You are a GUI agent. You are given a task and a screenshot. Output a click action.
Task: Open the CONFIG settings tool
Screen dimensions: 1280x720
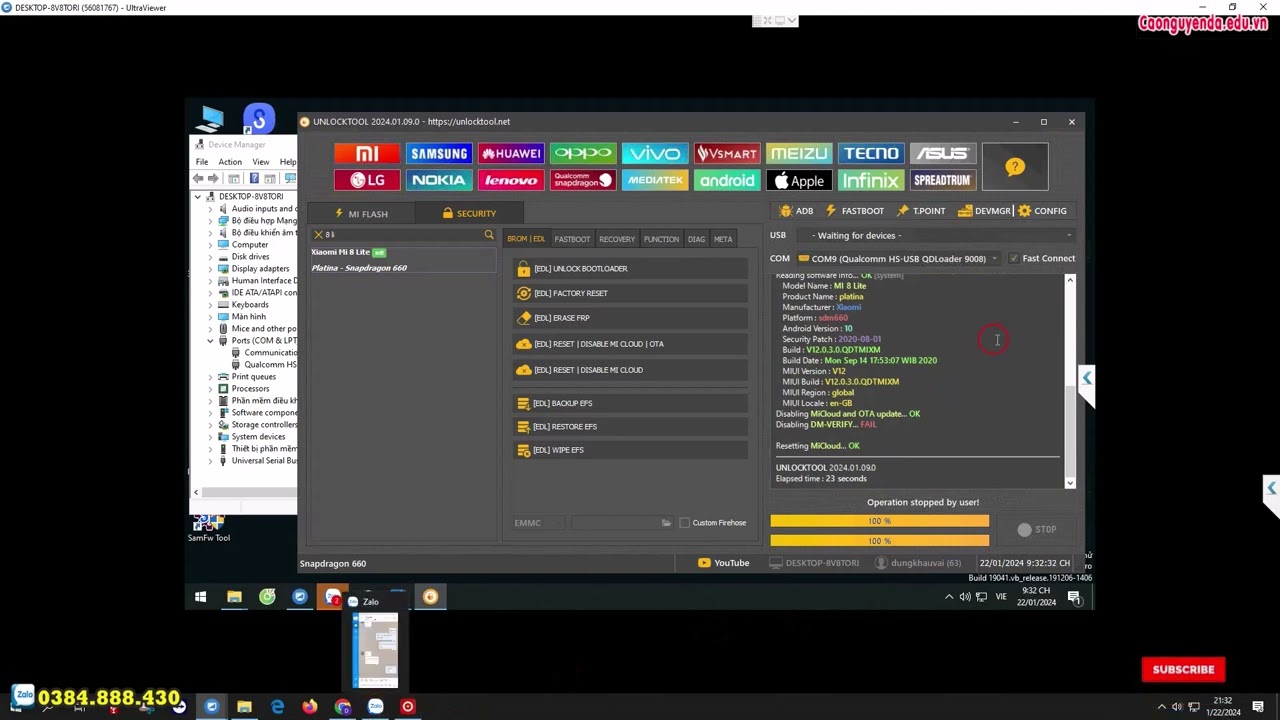[1042, 211]
